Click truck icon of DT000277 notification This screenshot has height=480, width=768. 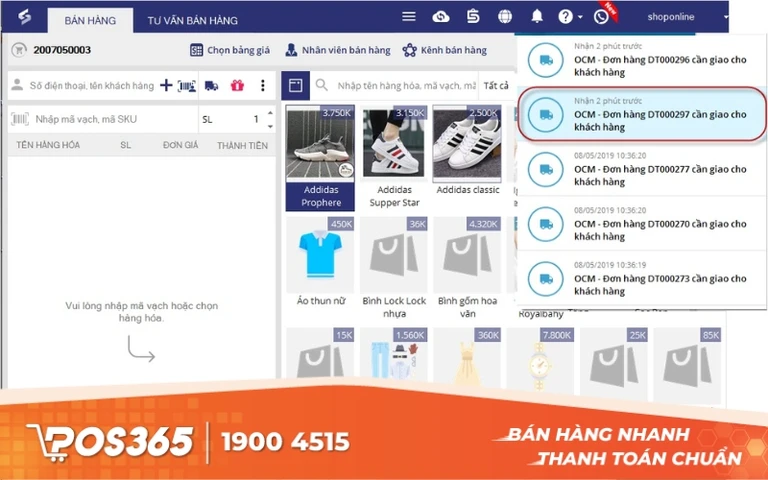[546, 169]
